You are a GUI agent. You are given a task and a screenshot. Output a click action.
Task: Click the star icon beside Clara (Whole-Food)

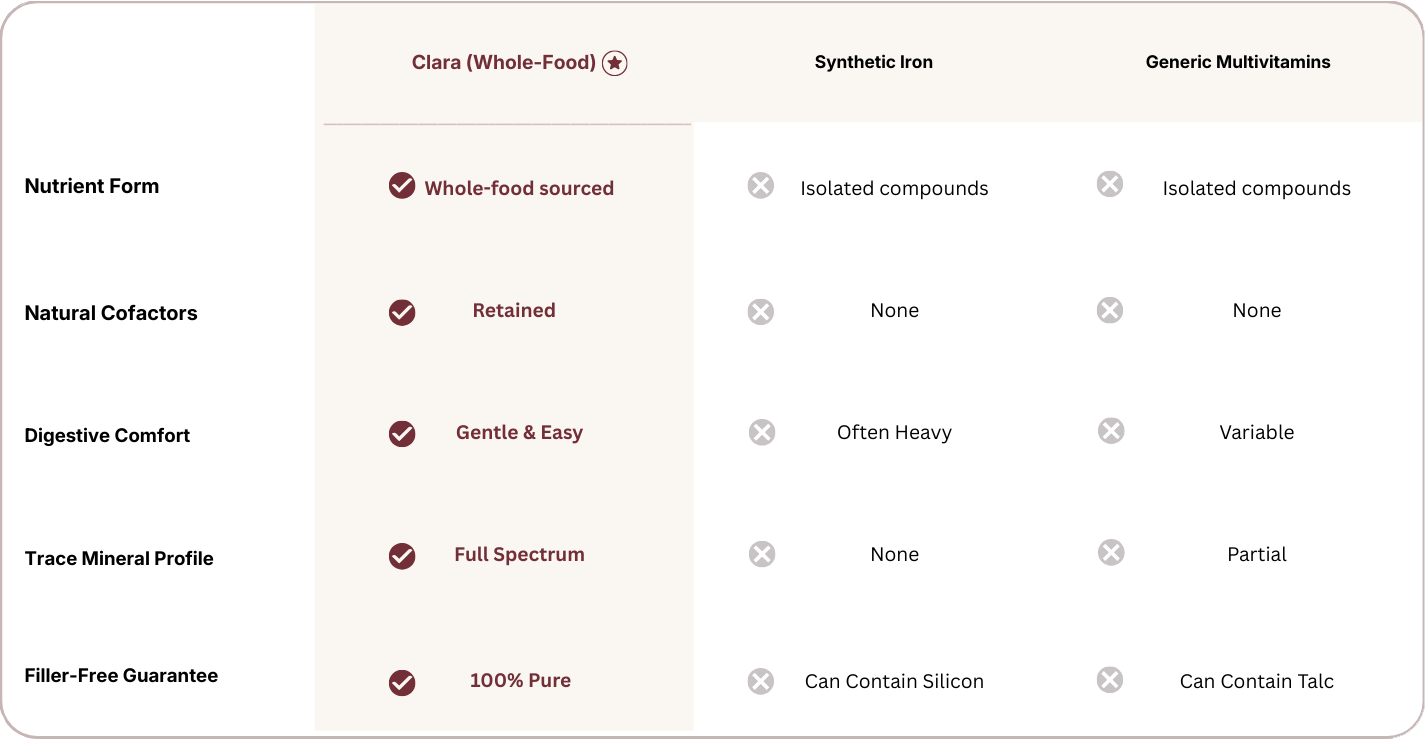[614, 63]
